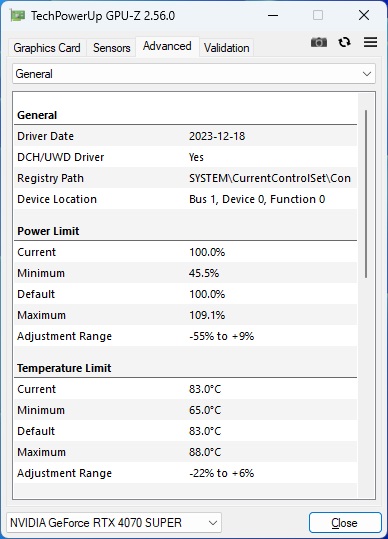Screen dimensions: 388x539
Task: Select the Advanced tab
Action: [x=167, y=46]
